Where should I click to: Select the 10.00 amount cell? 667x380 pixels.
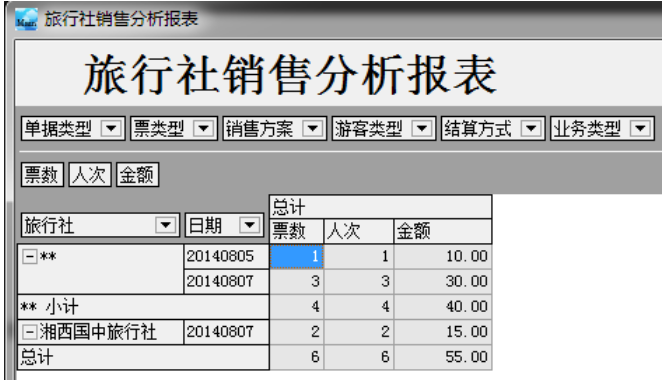click(443, 256)
